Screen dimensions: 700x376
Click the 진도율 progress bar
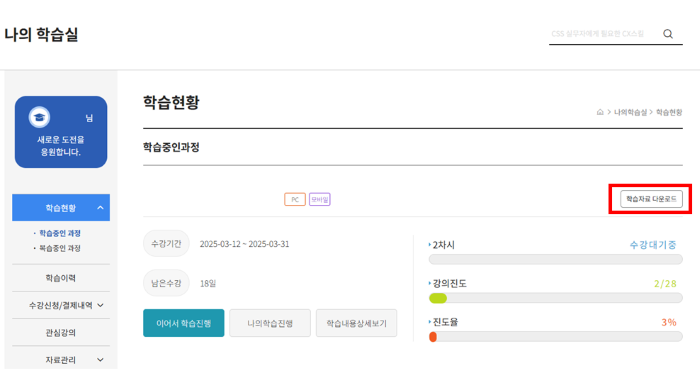(x=555, y=337)
